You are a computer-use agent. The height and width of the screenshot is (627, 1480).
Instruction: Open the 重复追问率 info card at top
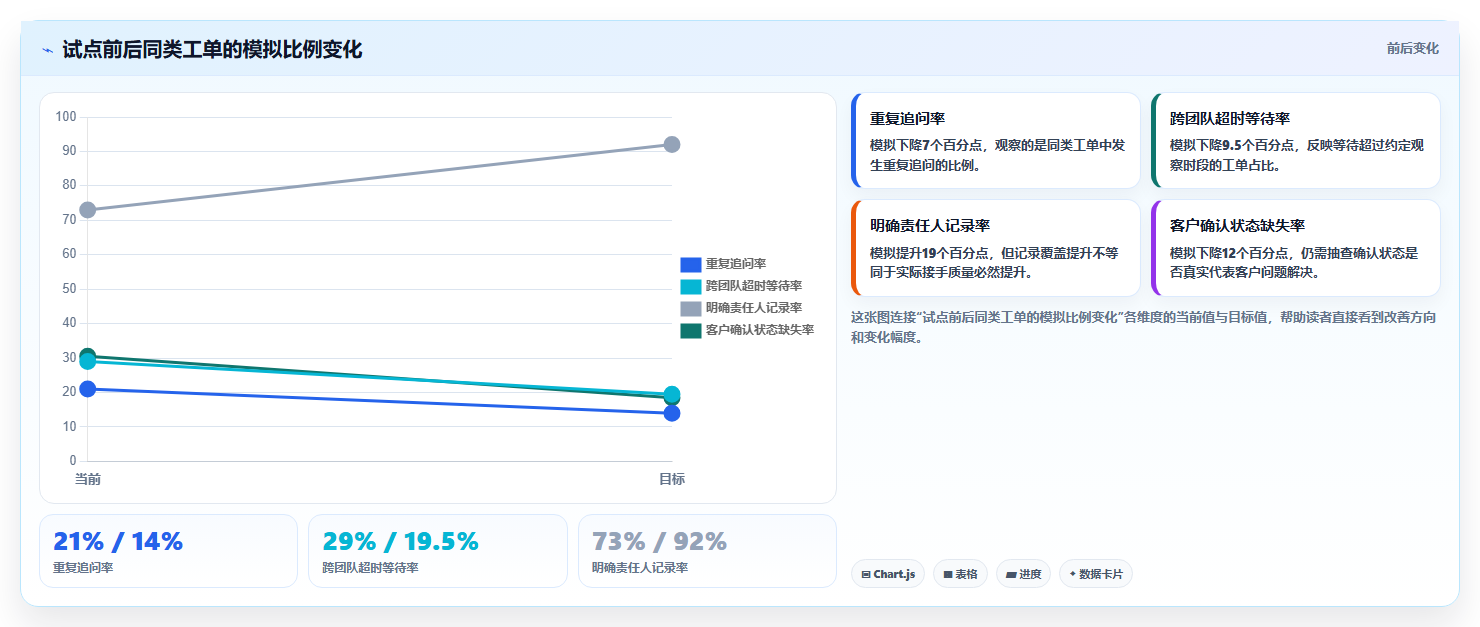click(x=996, y=140)
